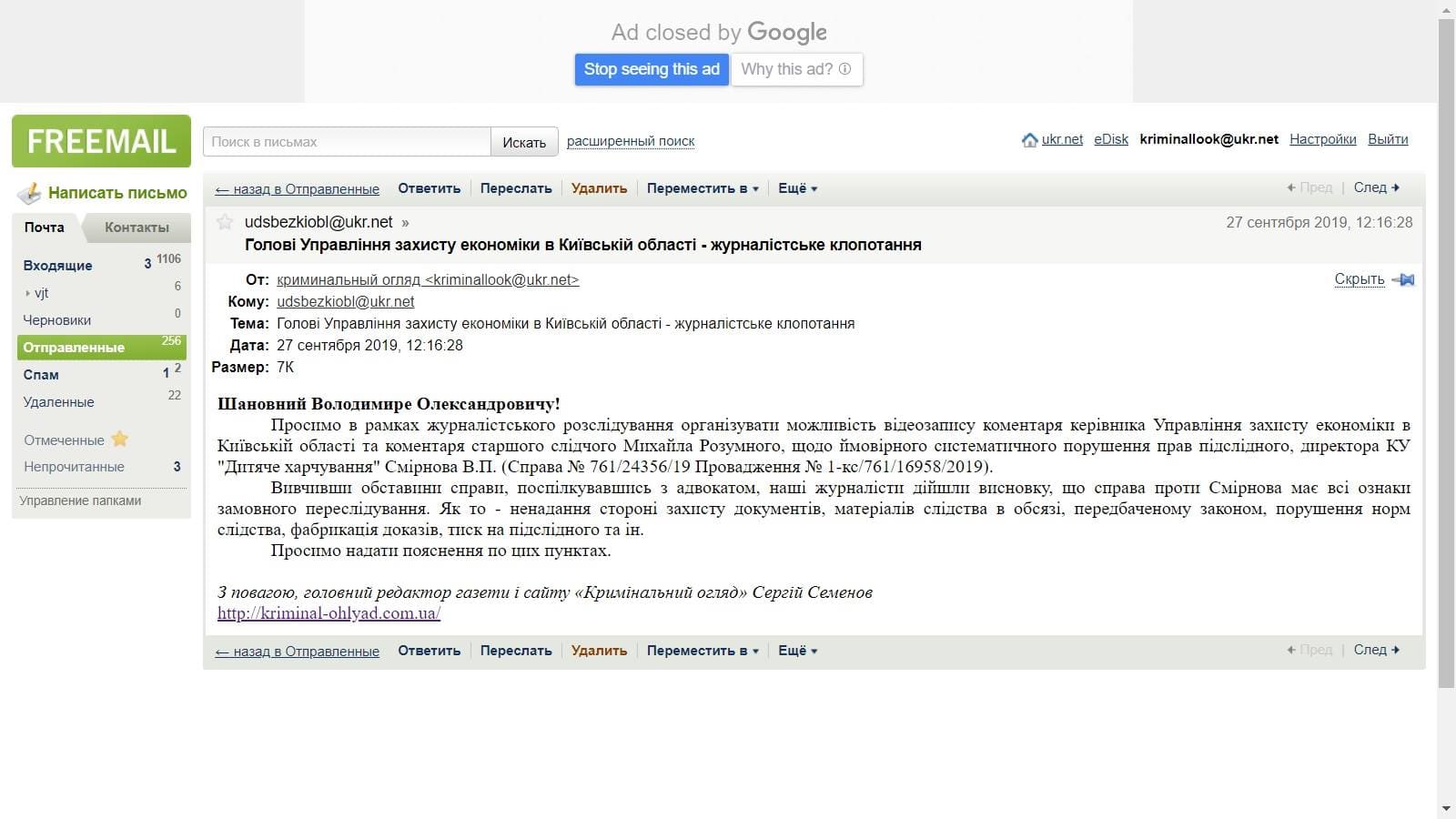Click the bottom Ответить button
Screen dimensions: 1456x819
coord(430,651)
